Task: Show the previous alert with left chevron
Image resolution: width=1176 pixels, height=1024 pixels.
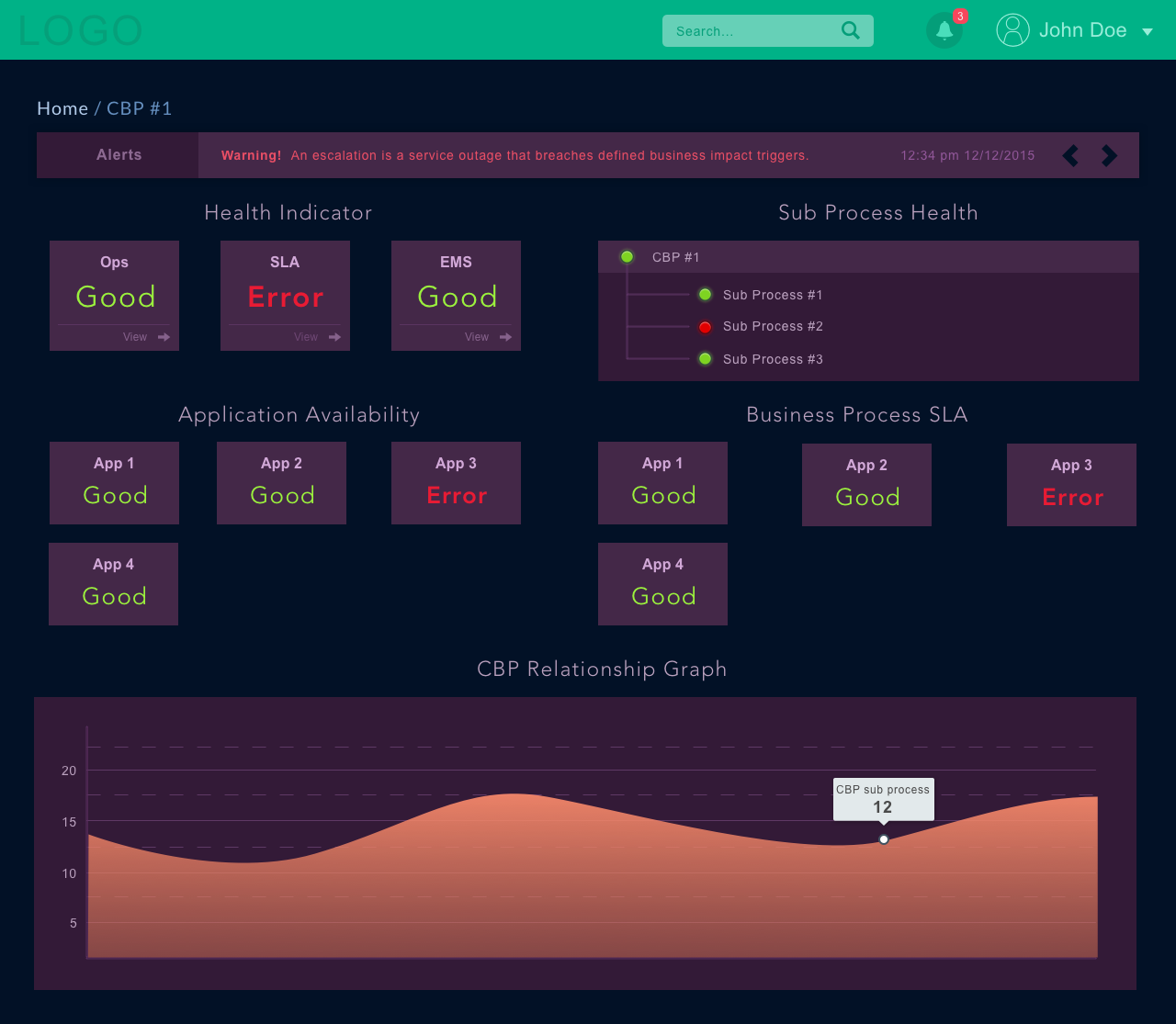Action: pyautogui.click(x=1071, y=155)
